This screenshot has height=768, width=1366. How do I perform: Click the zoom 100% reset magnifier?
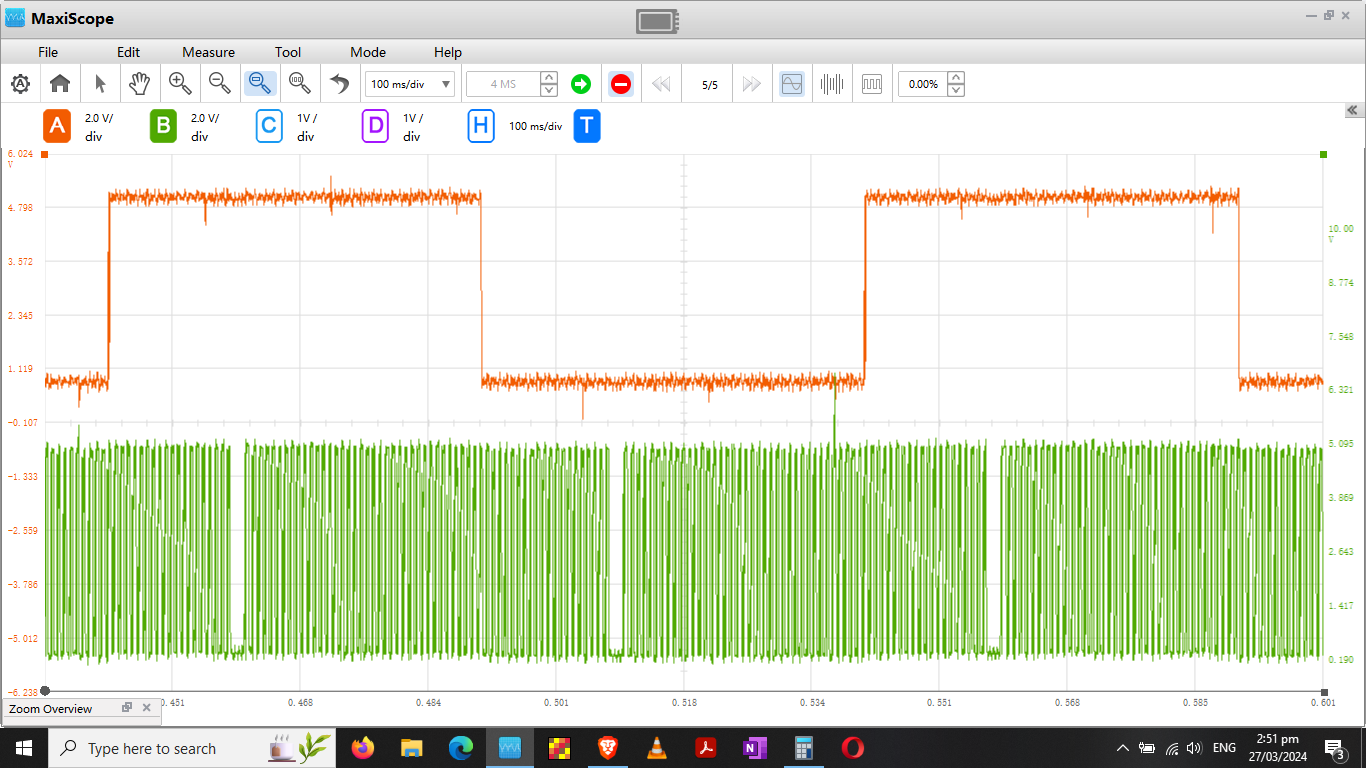298,84
